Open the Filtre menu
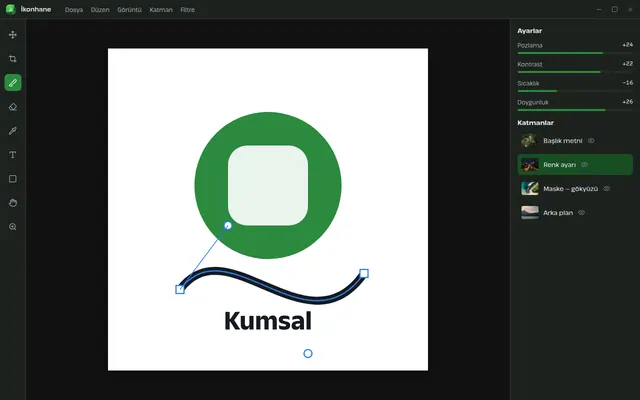 click(188, 10)
